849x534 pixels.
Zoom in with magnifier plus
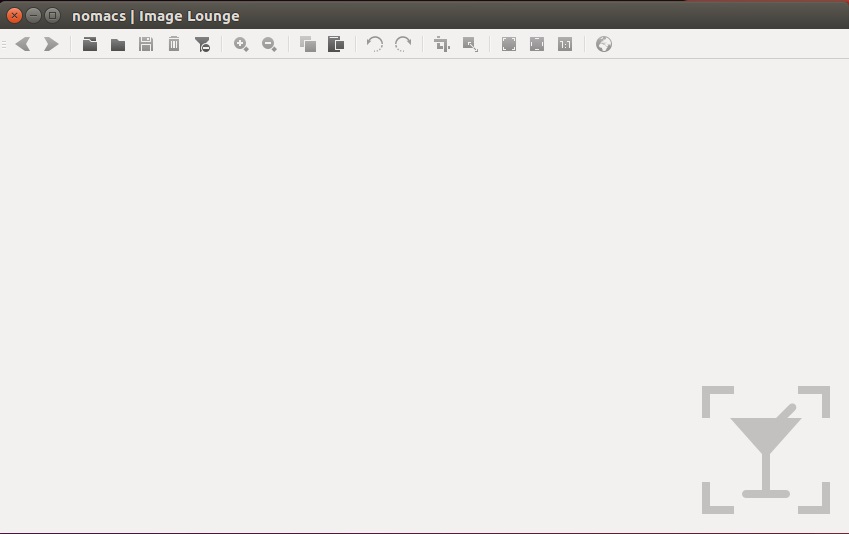[241, 44]
